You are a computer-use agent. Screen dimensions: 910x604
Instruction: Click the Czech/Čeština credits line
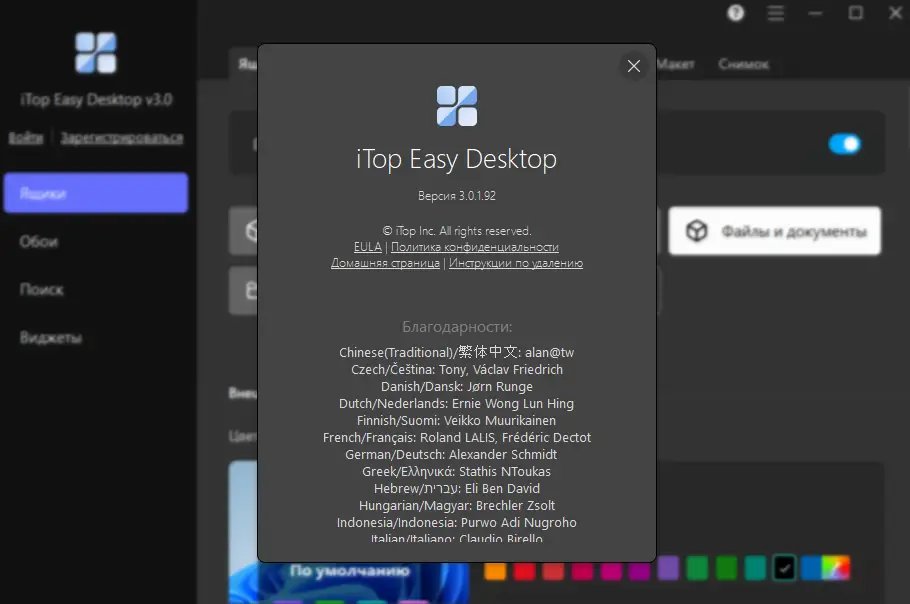(x=457, y=370)
